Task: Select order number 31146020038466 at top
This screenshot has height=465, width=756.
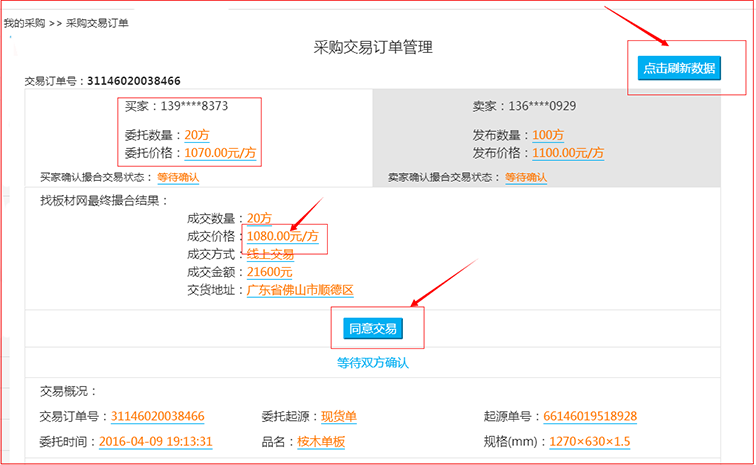Action: [x=134, y=81]
